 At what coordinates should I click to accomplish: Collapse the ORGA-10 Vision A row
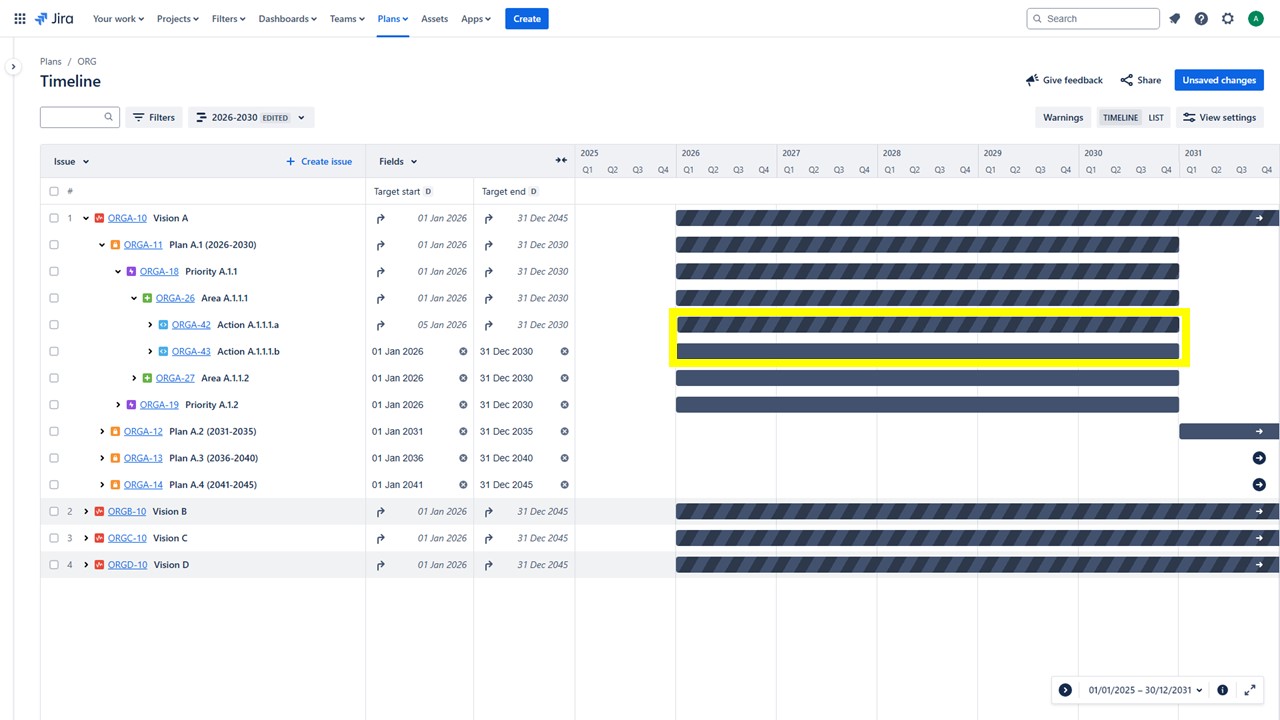(86, 218)
